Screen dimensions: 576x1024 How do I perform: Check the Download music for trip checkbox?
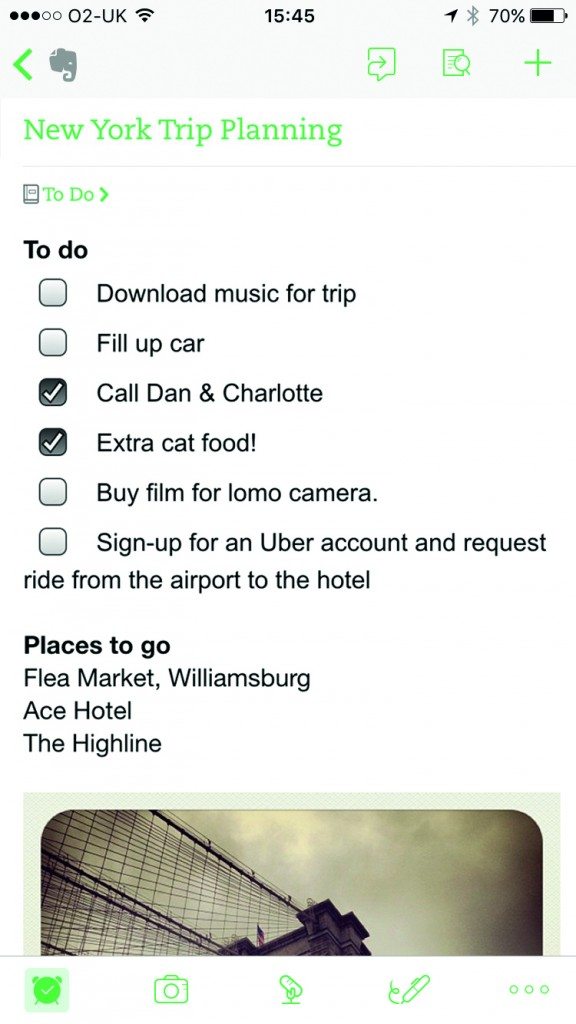click(52, 293)
